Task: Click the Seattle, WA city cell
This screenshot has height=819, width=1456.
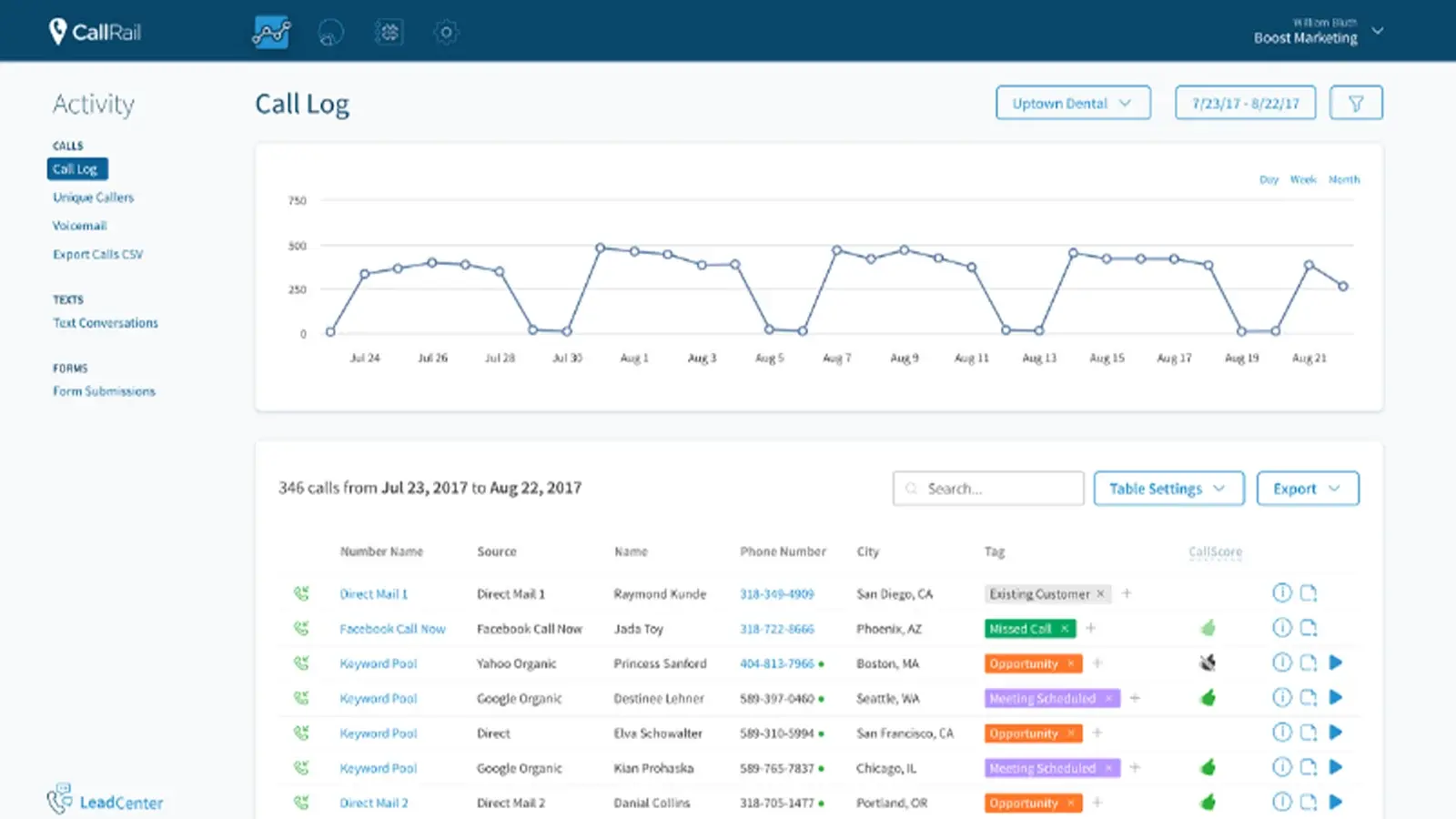Action: pos(887,699)
